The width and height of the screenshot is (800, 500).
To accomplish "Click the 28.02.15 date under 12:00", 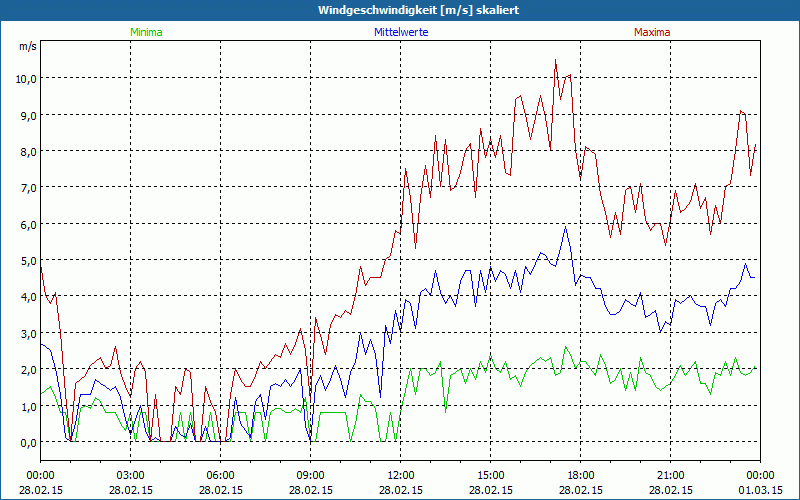I will click(x=401, y=490).
